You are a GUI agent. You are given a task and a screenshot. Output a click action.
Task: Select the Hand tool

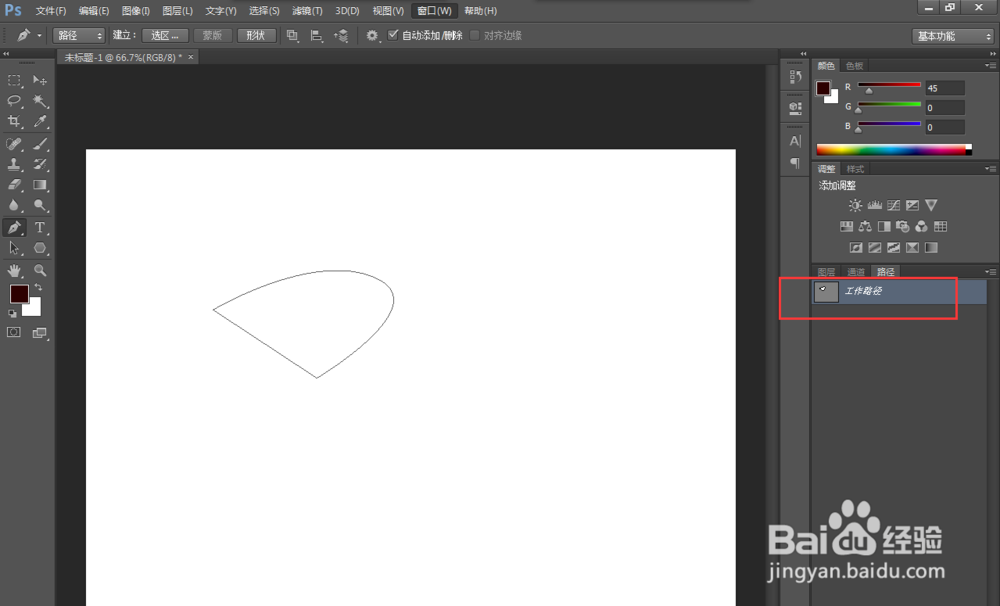14,270
